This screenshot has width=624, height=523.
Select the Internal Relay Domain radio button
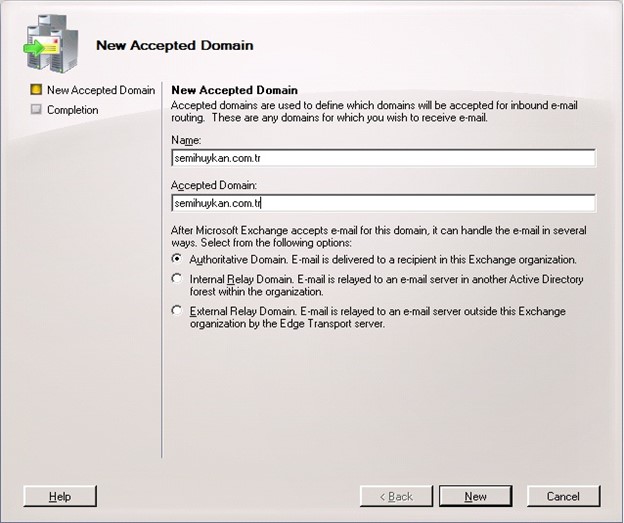click(x=177, y=279)
